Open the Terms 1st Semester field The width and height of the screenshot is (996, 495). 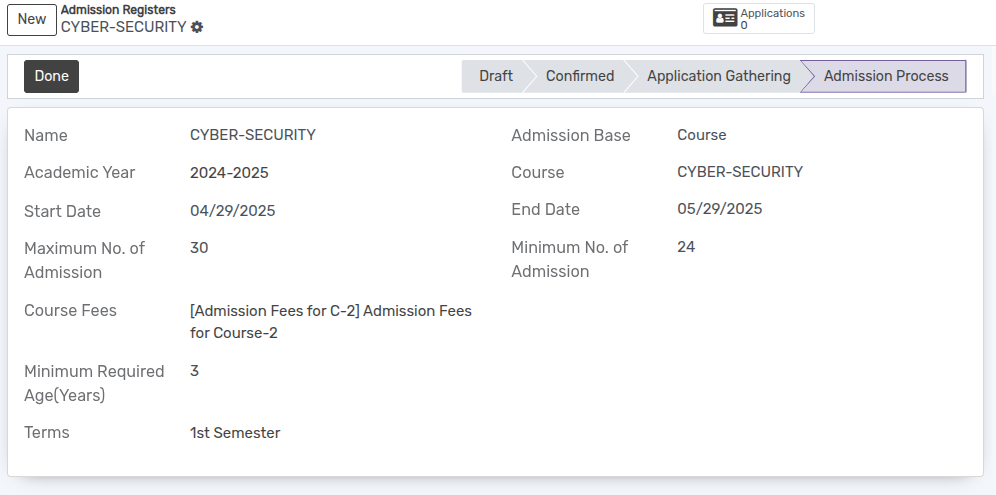tap(235, 433)
